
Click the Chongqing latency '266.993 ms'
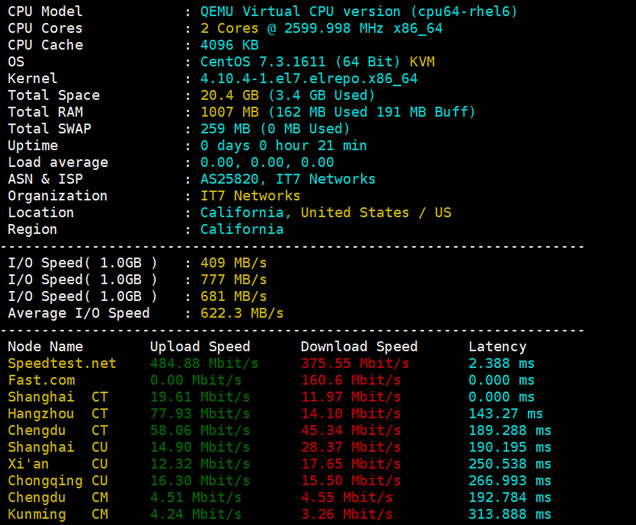[510, 481]
